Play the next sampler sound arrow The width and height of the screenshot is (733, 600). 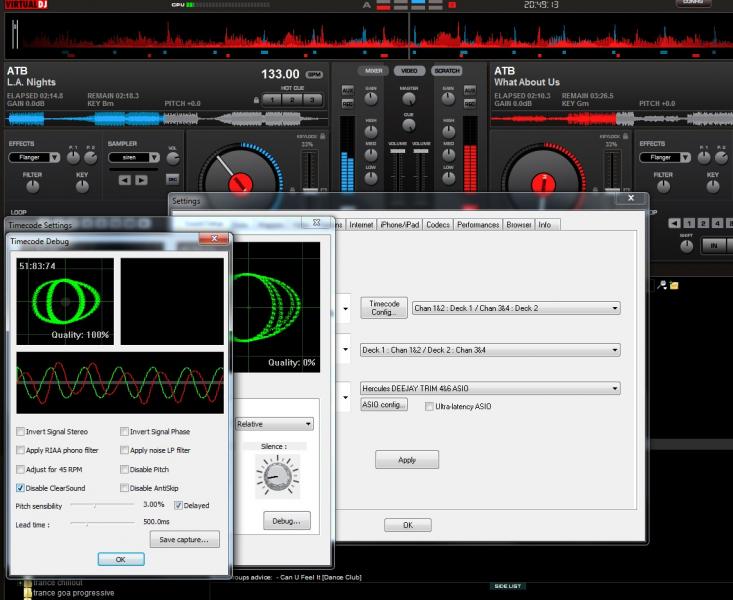(x=141, y=180)
